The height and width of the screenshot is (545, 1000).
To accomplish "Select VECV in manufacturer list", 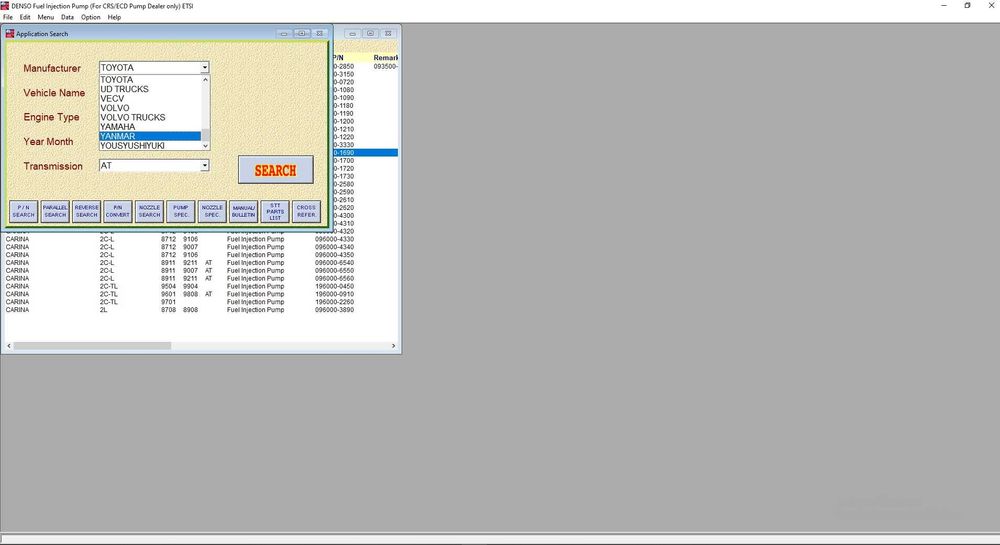I will pyautogui.click(x=150, y=99).
